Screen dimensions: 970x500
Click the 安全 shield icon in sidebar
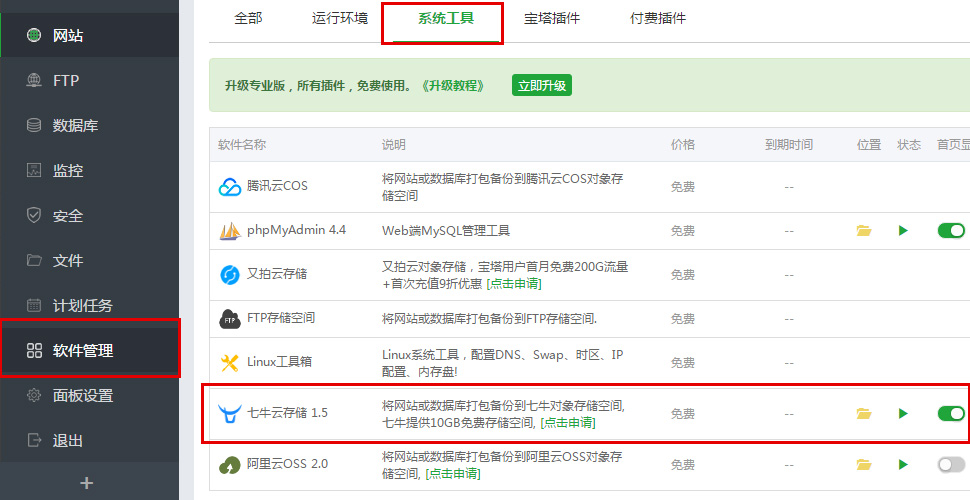[34, 215]
